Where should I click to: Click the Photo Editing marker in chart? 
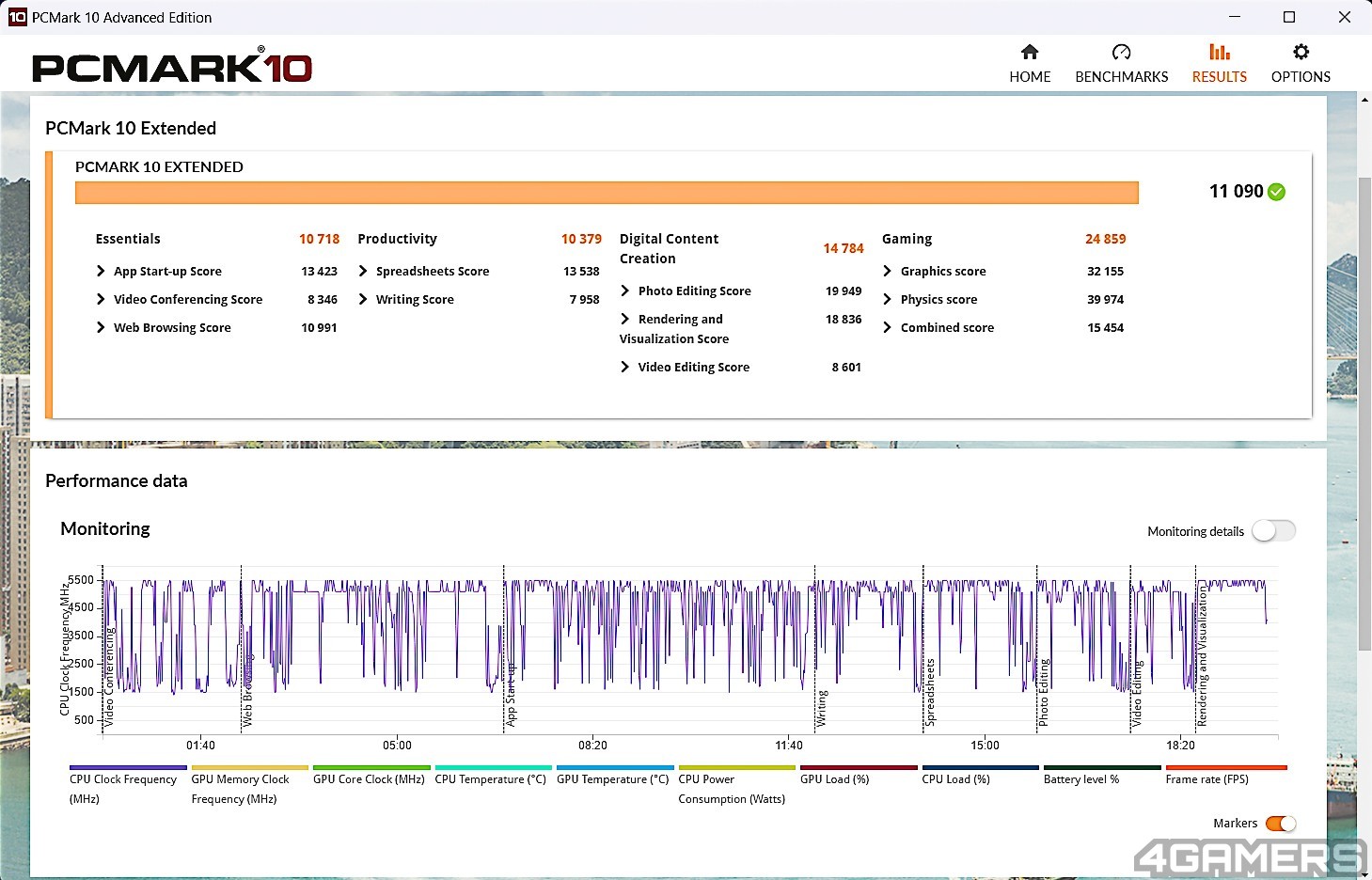click(x=1043, y=693)
